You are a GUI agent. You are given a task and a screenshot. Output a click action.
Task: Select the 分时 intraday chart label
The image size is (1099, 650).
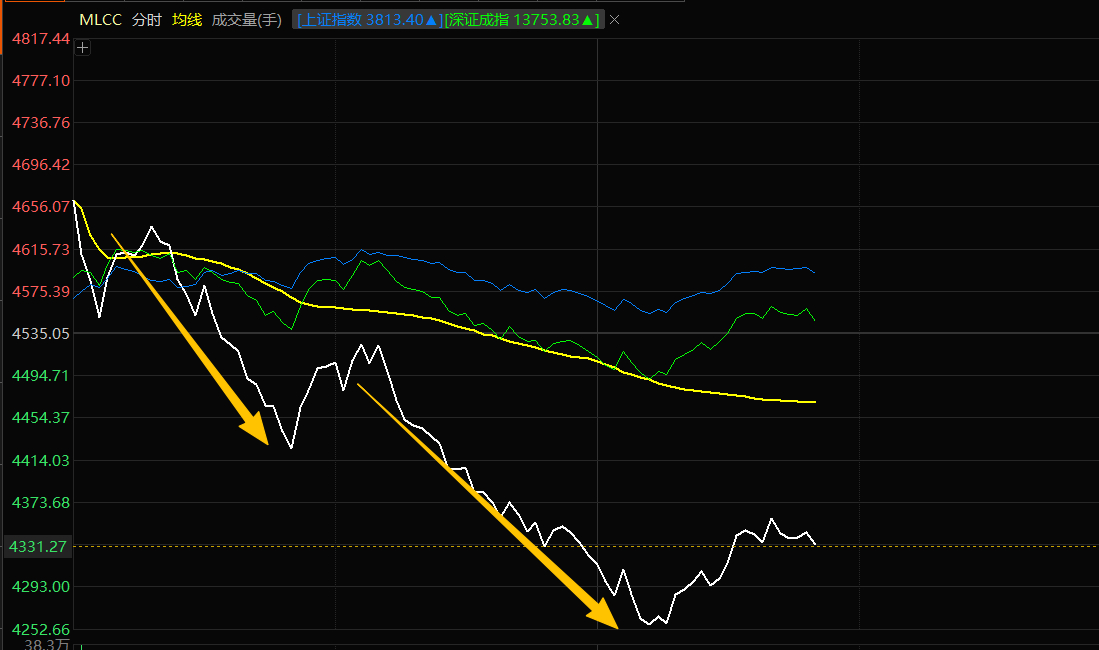[x=146, y=20]
